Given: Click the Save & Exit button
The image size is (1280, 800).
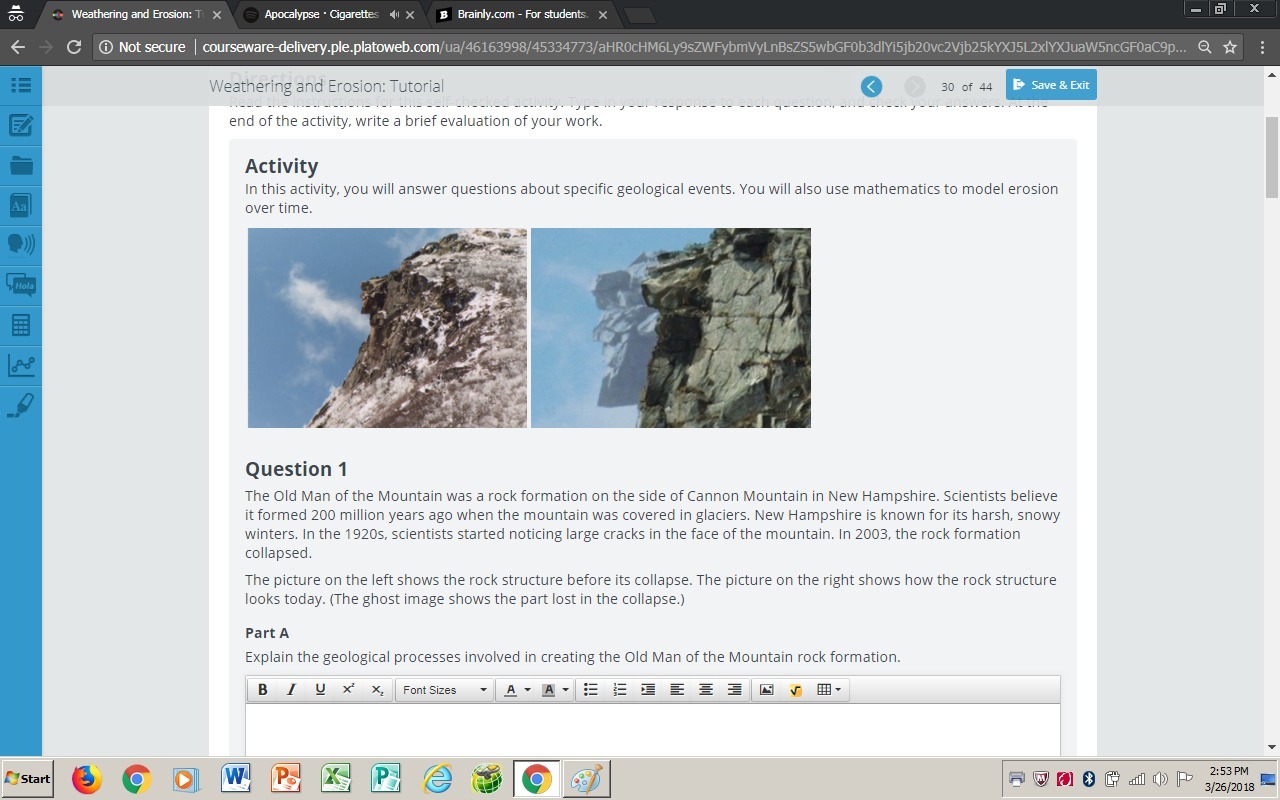Looking at the screenshot, I should (1051, 85).
